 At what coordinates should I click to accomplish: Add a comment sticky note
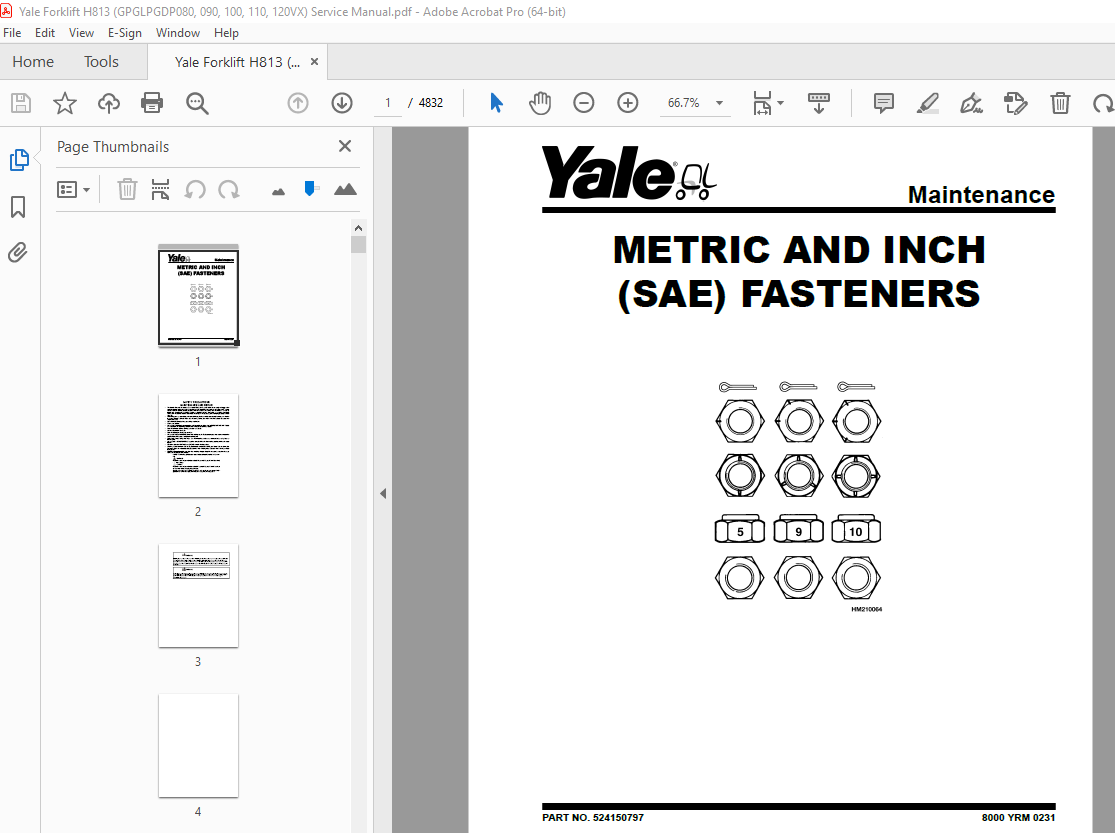(x=883, y=103)
